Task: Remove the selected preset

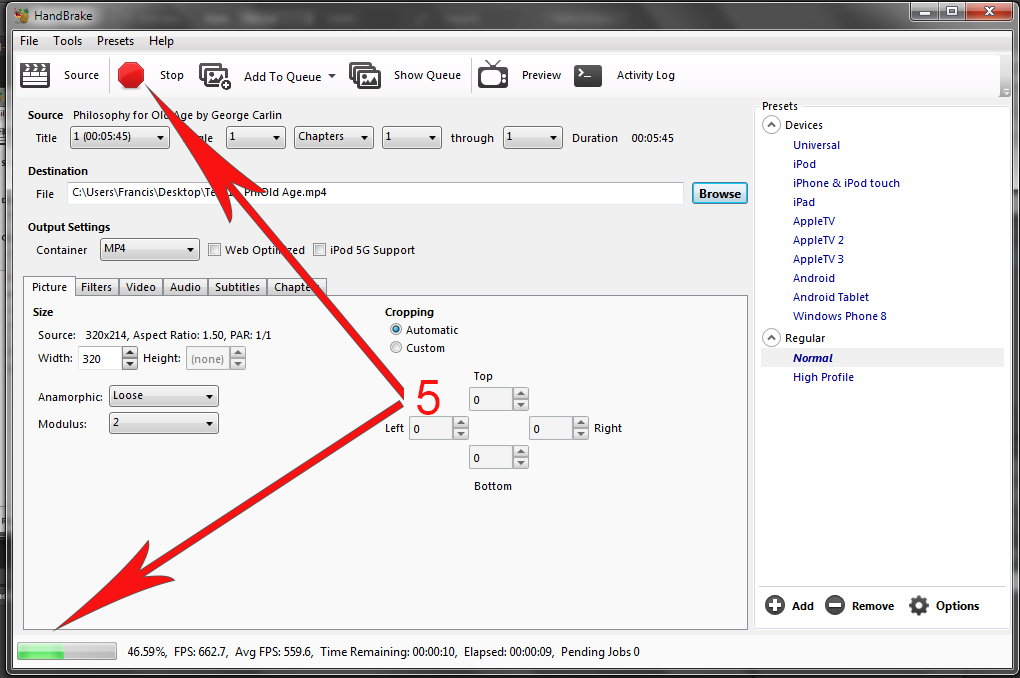Action: [859, 605]
